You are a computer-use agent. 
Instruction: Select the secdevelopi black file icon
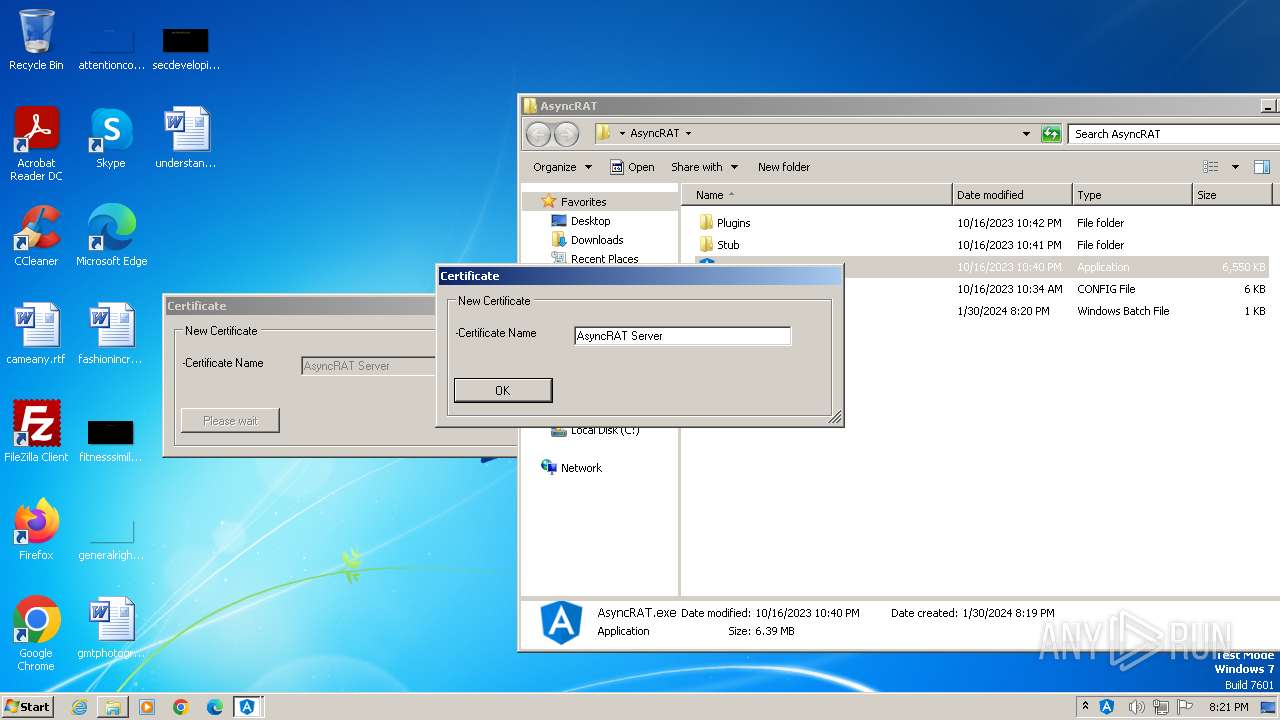pyautogui.click(x=186, y=47)
